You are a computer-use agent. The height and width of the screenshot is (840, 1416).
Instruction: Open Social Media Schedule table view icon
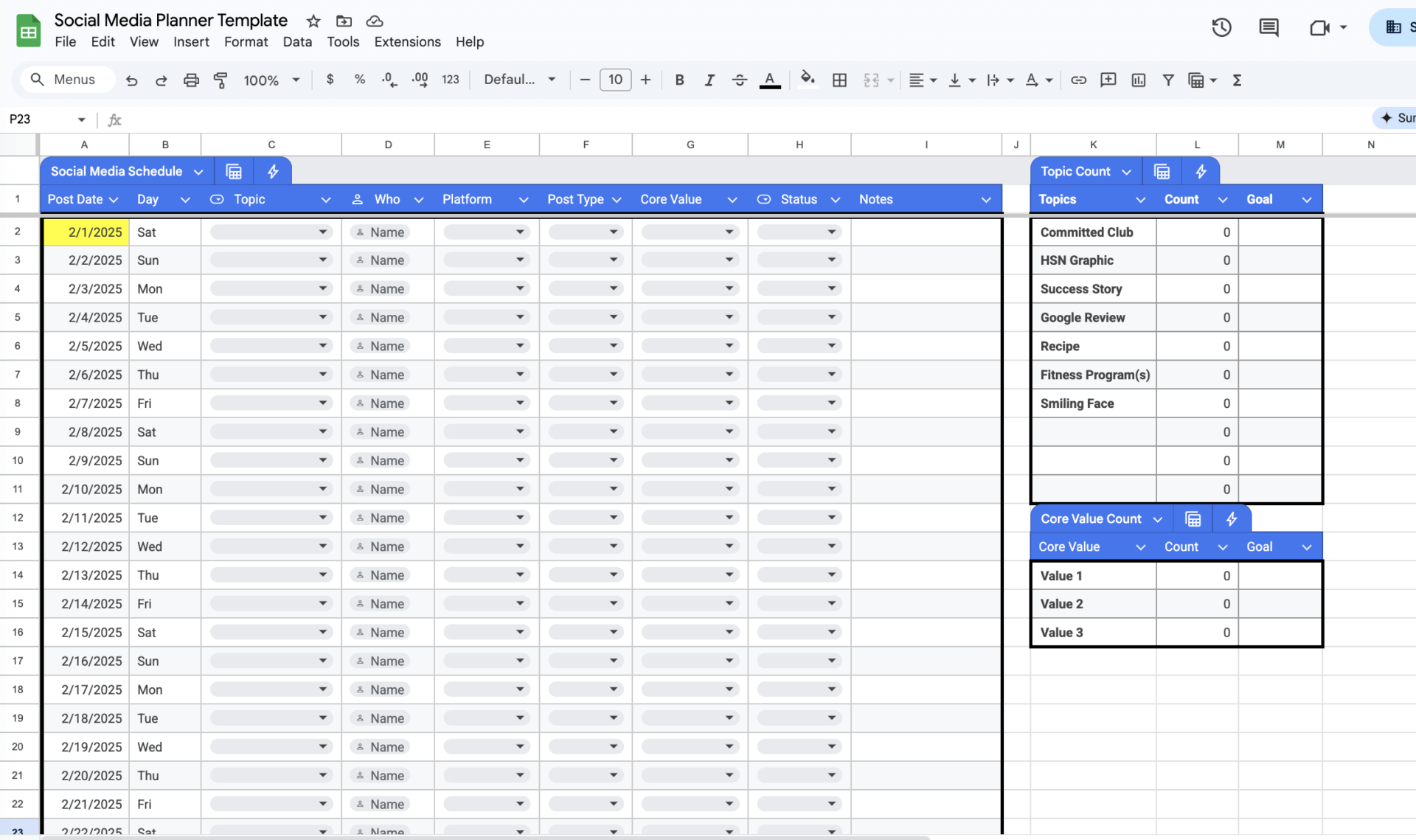(234, 171)
